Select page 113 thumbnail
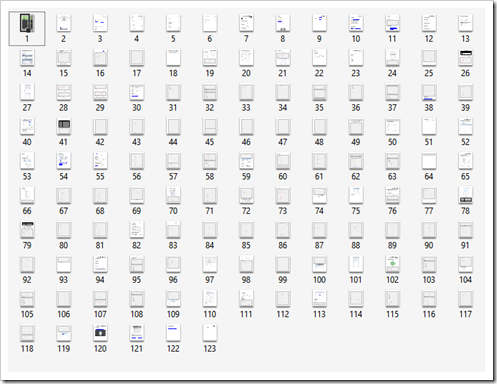 click(319, 298)
